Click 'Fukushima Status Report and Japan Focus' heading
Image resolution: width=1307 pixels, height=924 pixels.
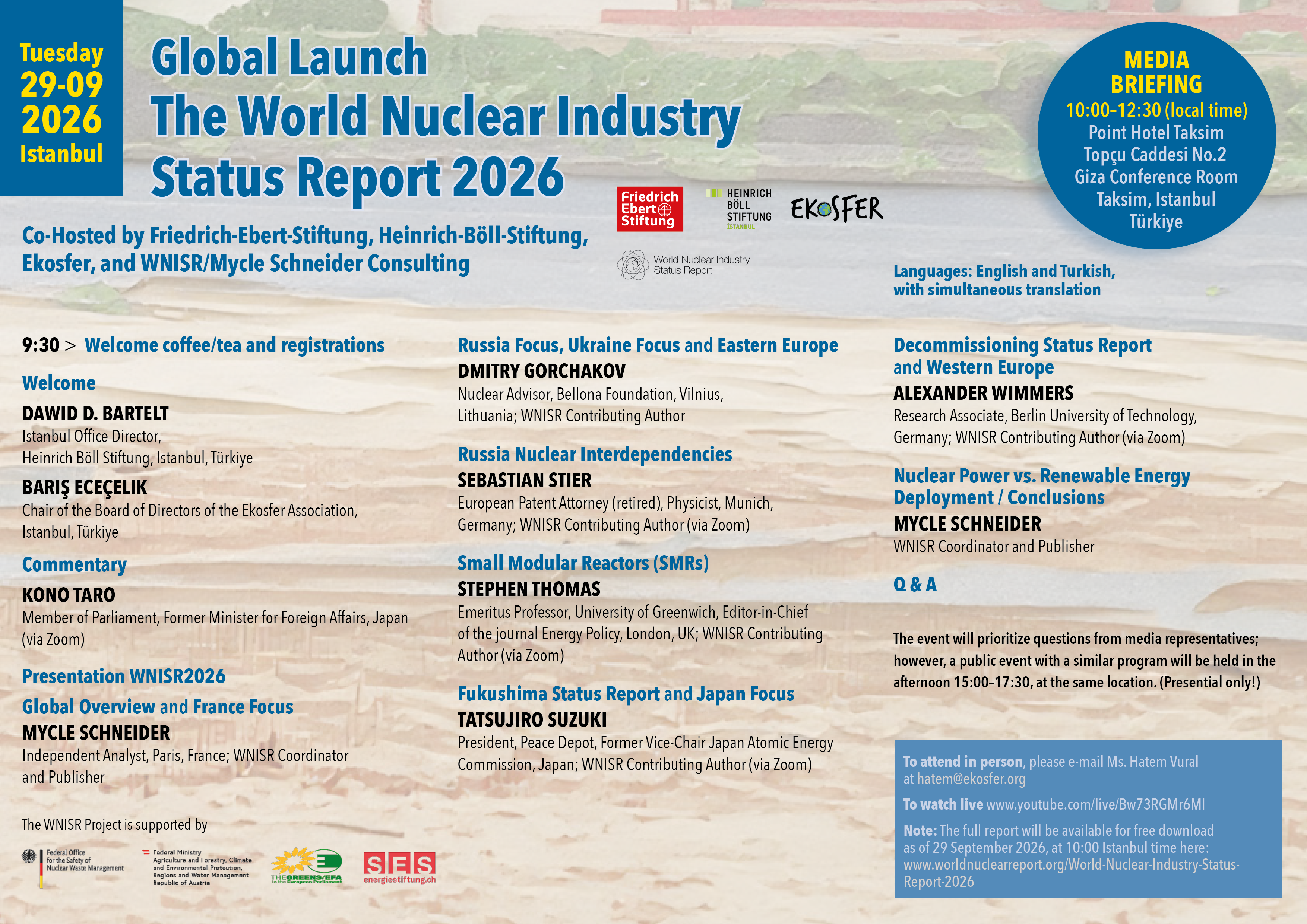tap(626, 694)
